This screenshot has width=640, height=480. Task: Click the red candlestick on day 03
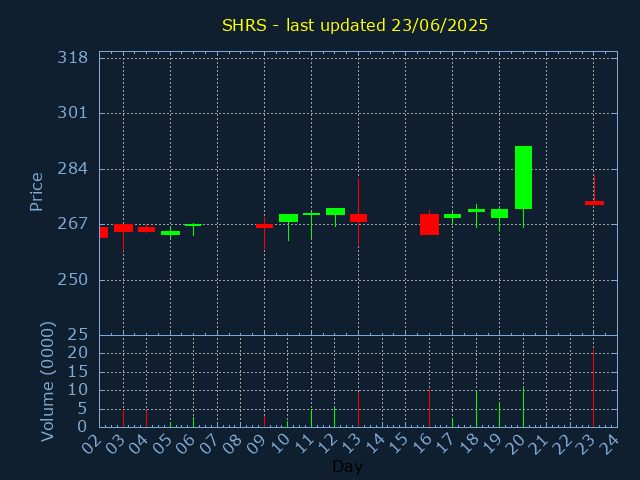[123, 228]
